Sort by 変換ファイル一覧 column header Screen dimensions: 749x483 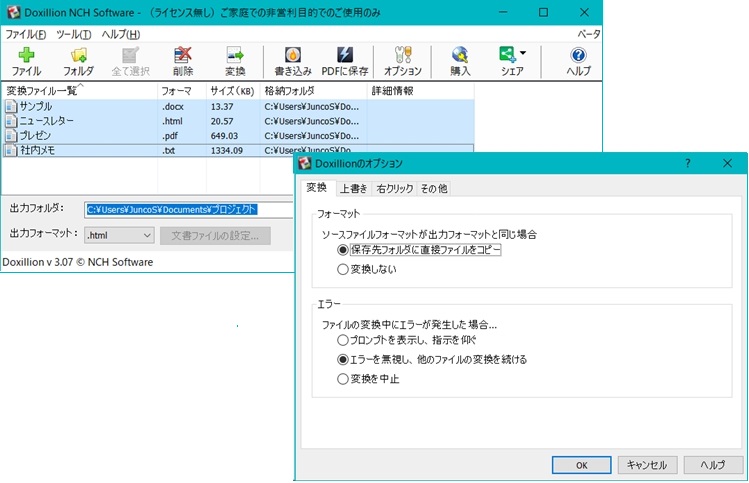[x=79, y=91]
